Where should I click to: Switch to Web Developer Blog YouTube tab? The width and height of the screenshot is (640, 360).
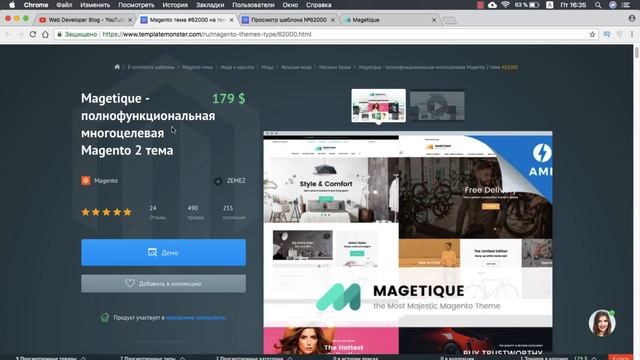click(84, 20)
